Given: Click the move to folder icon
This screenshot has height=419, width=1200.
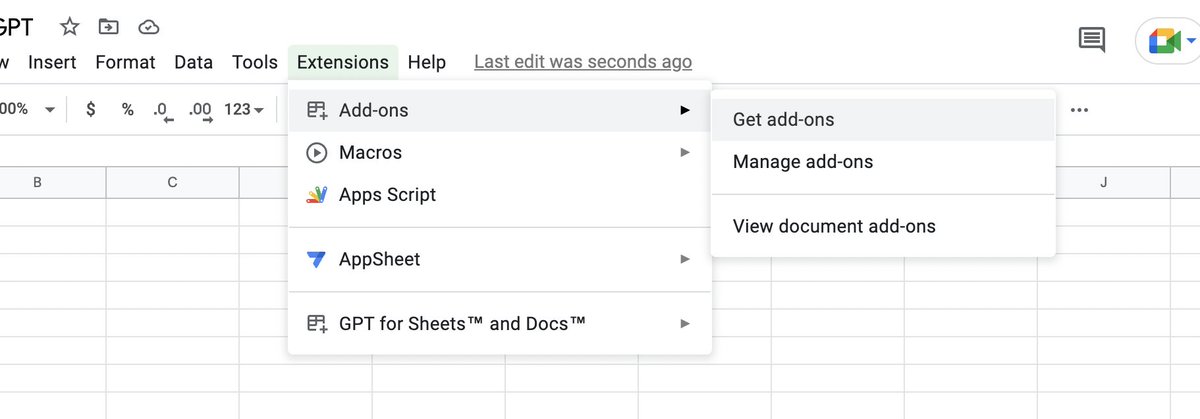Looking at the screenshot, I should (x=108, y=27).
